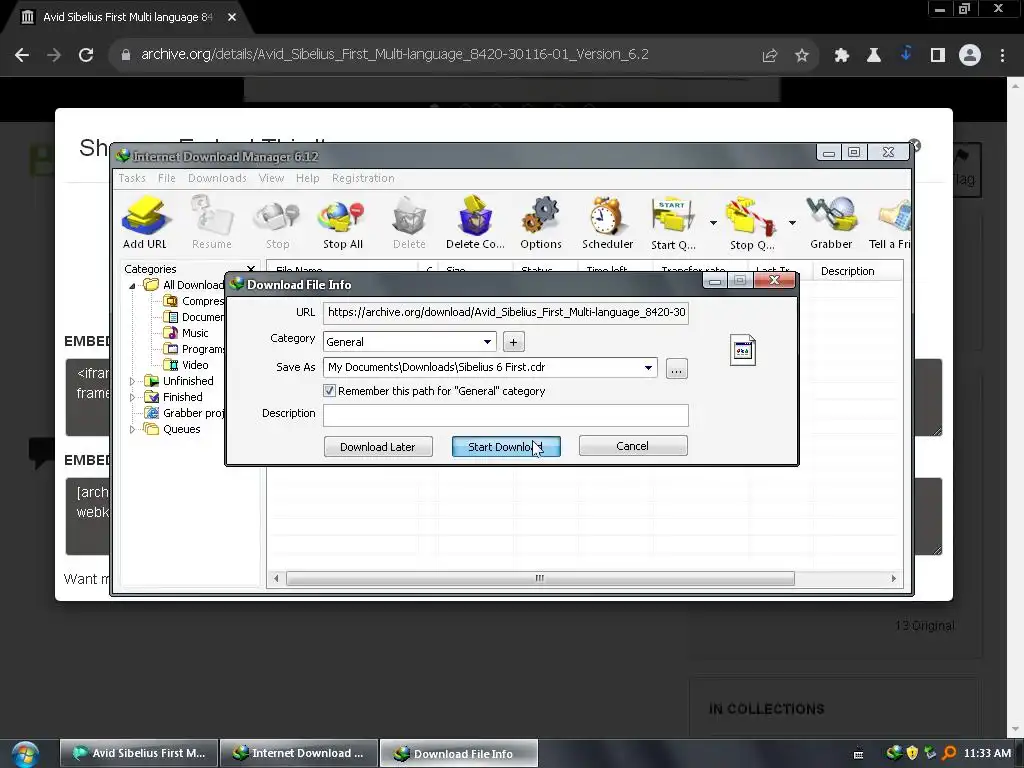Screen dimensions: 1024x768
Task: Toggle Chrome side panel icon
Action: pos(938,56)
